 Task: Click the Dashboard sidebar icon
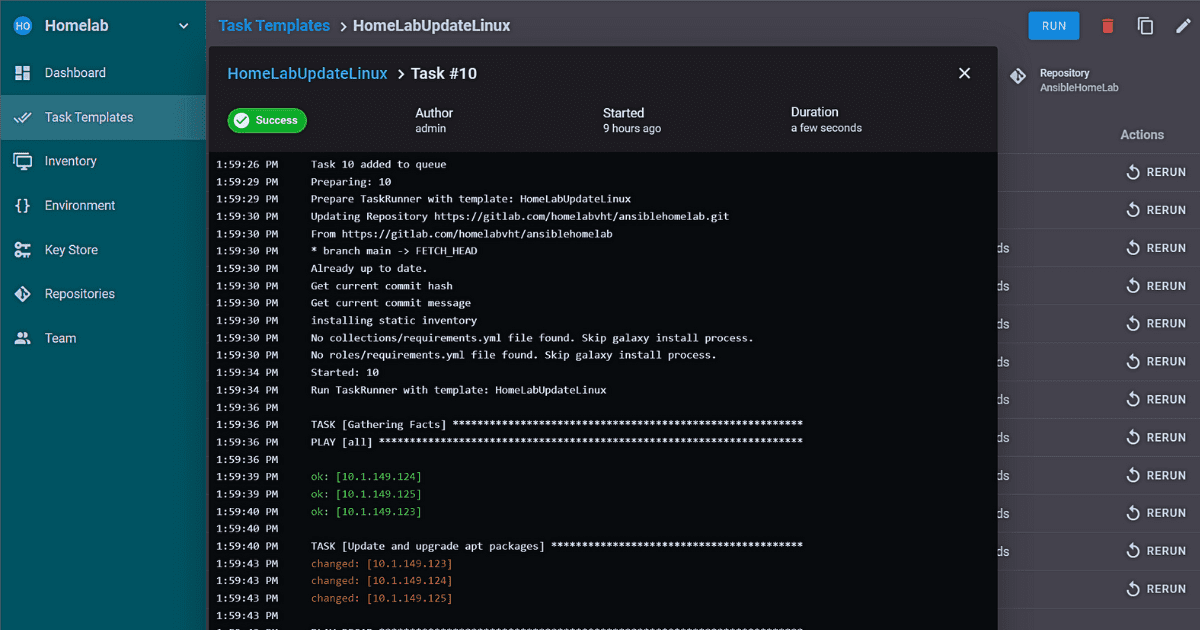[x=22, y=73]
